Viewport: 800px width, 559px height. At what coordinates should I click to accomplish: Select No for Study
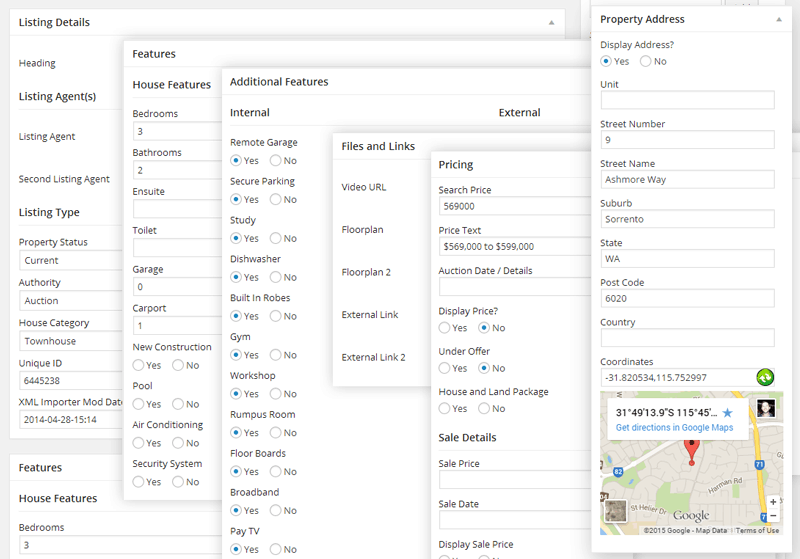(x=276, y=238)
